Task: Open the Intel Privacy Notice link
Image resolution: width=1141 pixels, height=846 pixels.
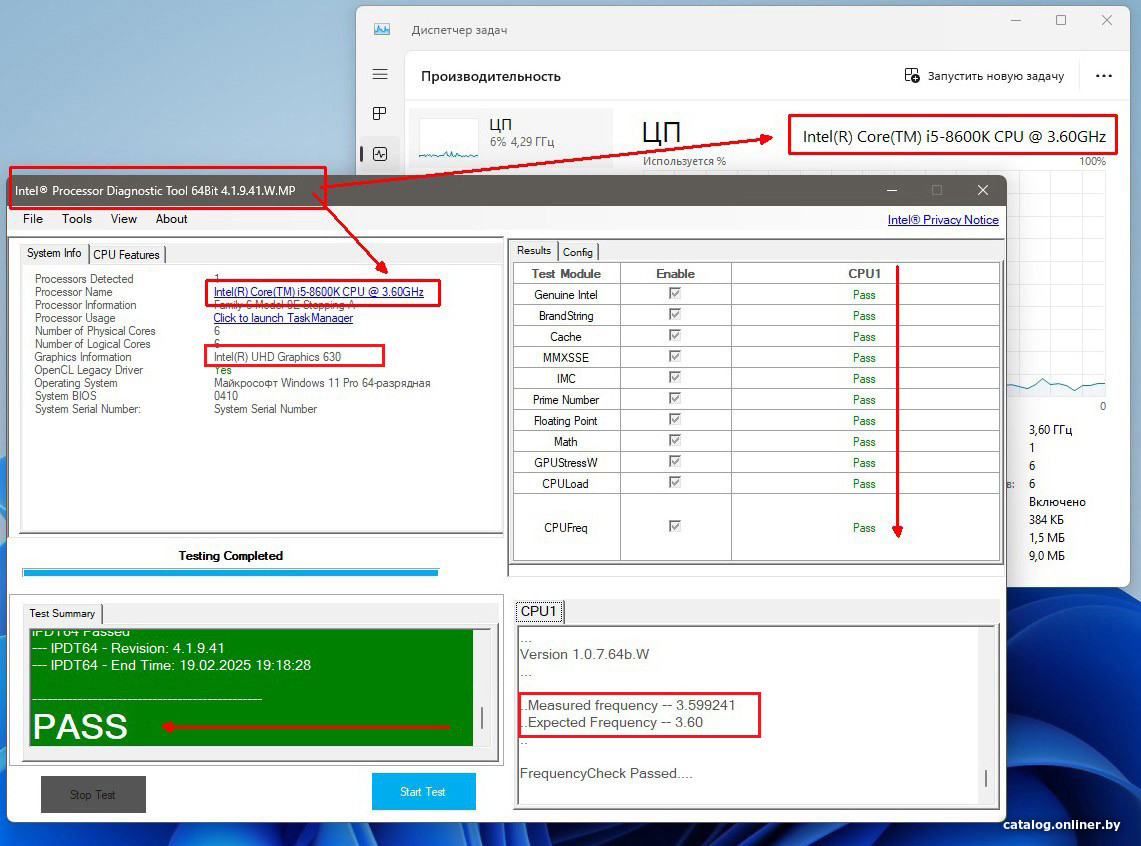Action: [942, 220]
